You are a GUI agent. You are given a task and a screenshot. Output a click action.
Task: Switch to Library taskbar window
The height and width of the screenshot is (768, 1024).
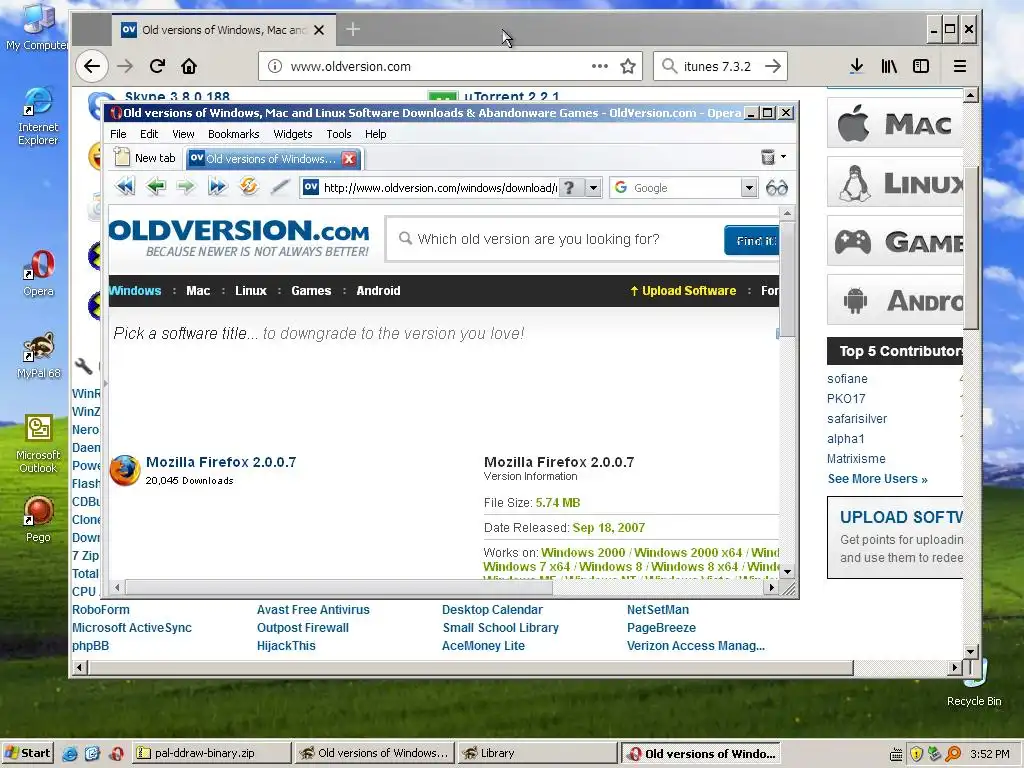tap(537, 753)
